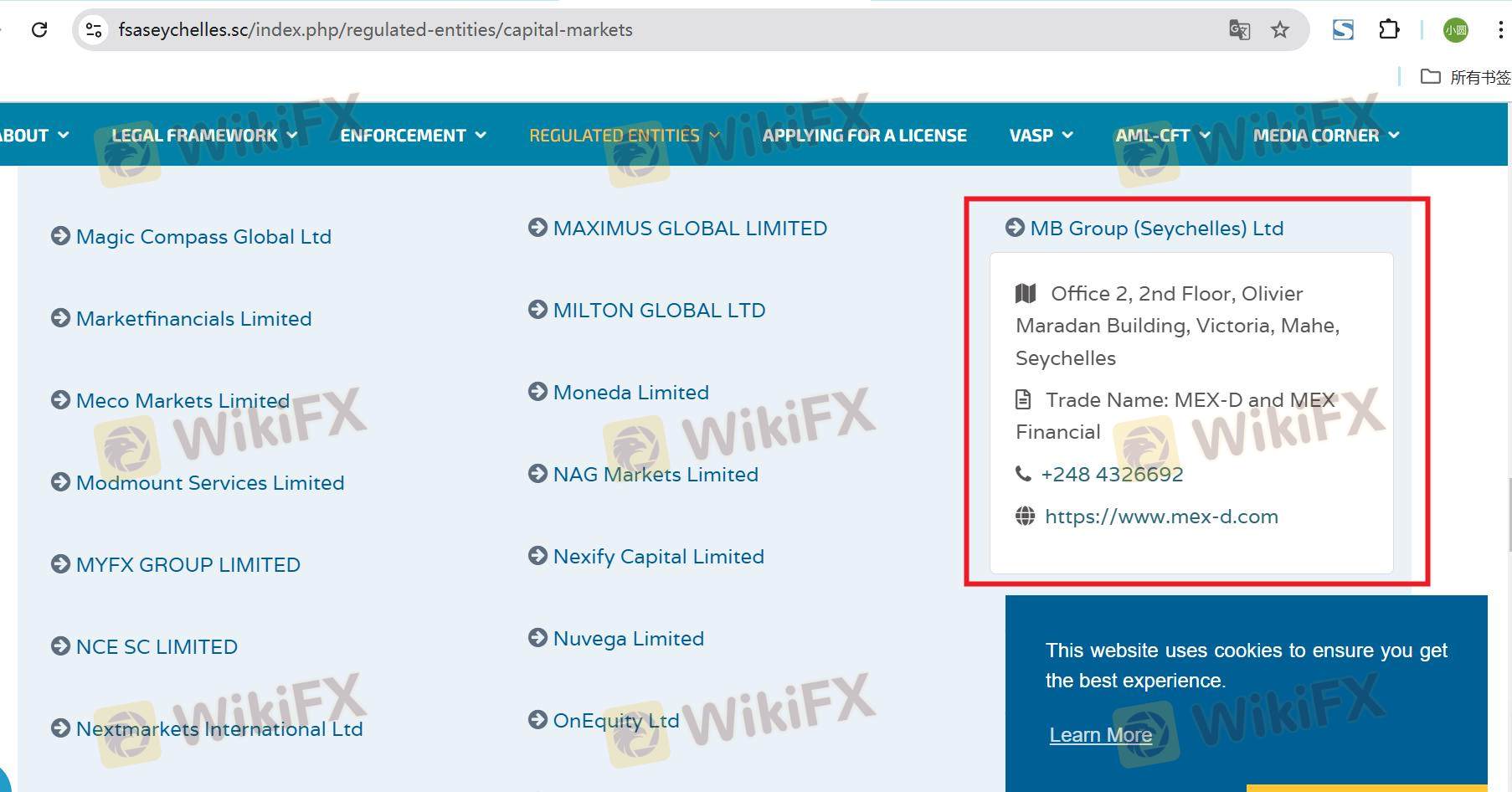Expand the AML-CFT chevron
The width and height of the screenshot is (1512, 792).
[x=1205, y=135]
